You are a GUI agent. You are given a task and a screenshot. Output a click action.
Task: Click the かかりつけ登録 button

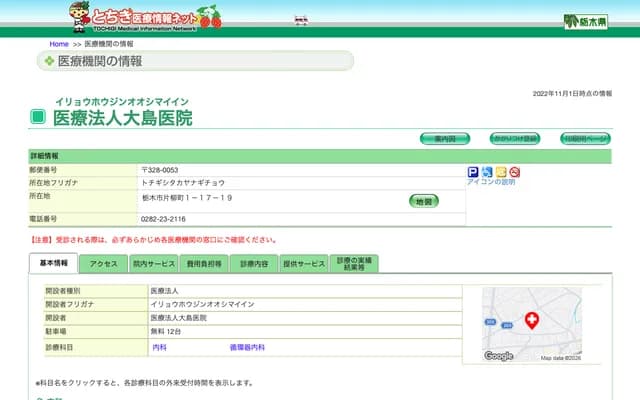click(x=515, y=139)
